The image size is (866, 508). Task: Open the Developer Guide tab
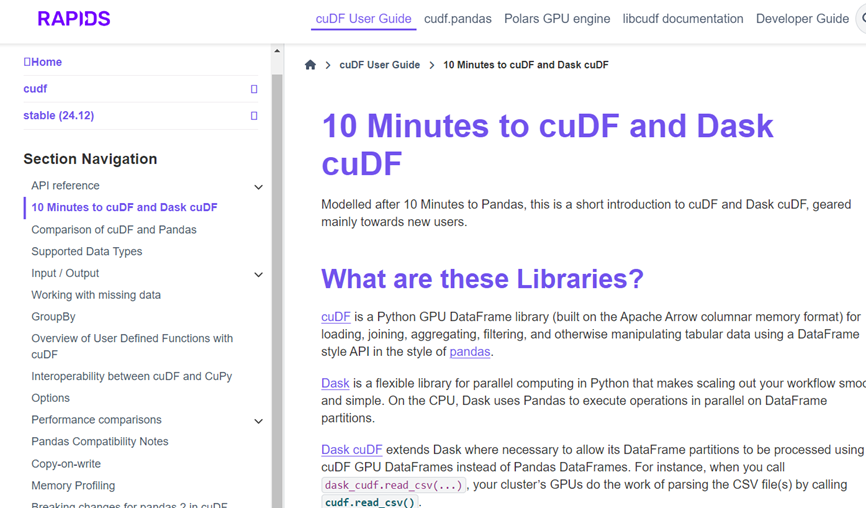(x=802, y=19)
